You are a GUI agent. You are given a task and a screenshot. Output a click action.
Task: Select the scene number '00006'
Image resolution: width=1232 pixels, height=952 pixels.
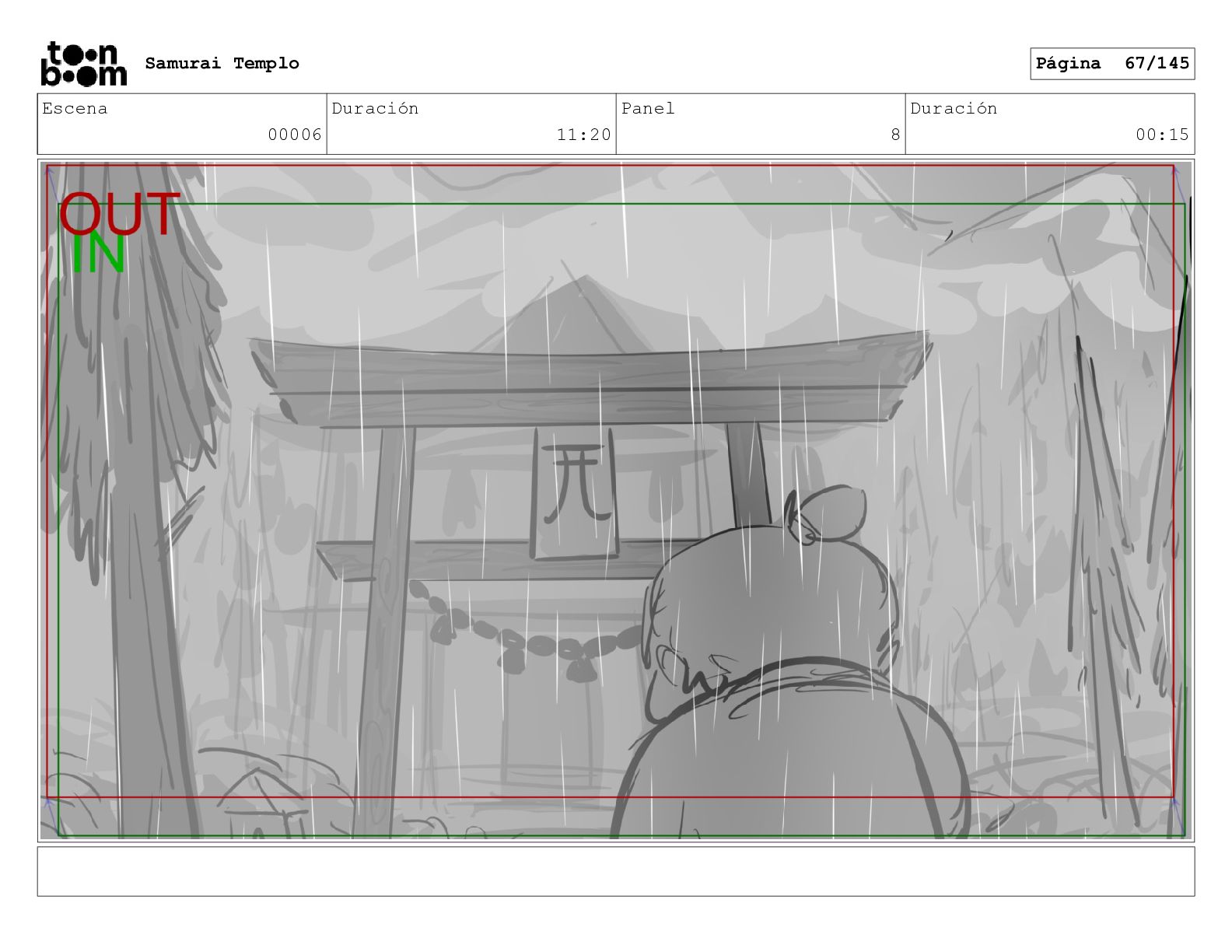(295, 135)
